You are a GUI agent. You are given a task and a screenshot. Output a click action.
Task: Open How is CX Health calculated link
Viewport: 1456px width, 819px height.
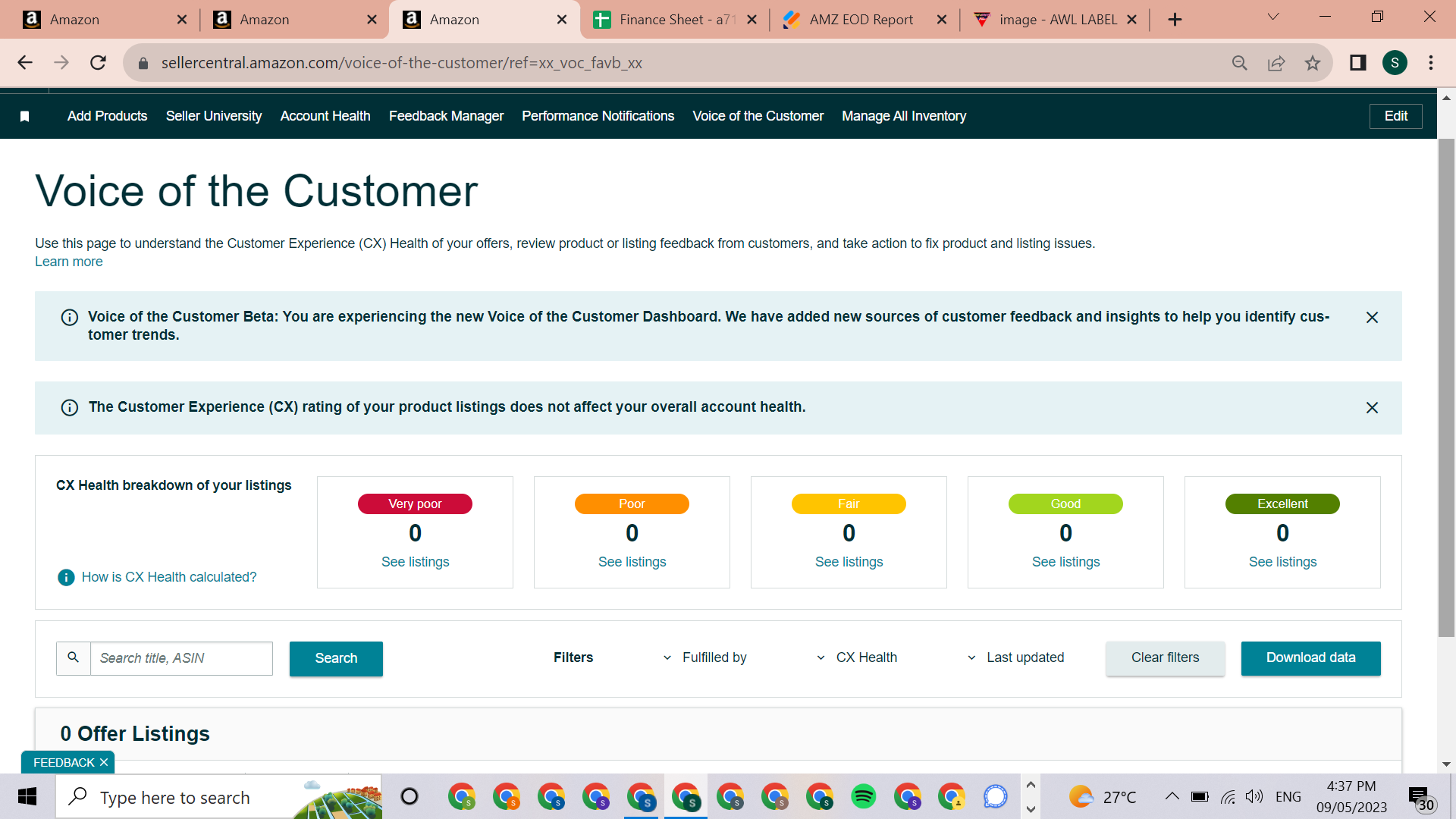(169, 577)
